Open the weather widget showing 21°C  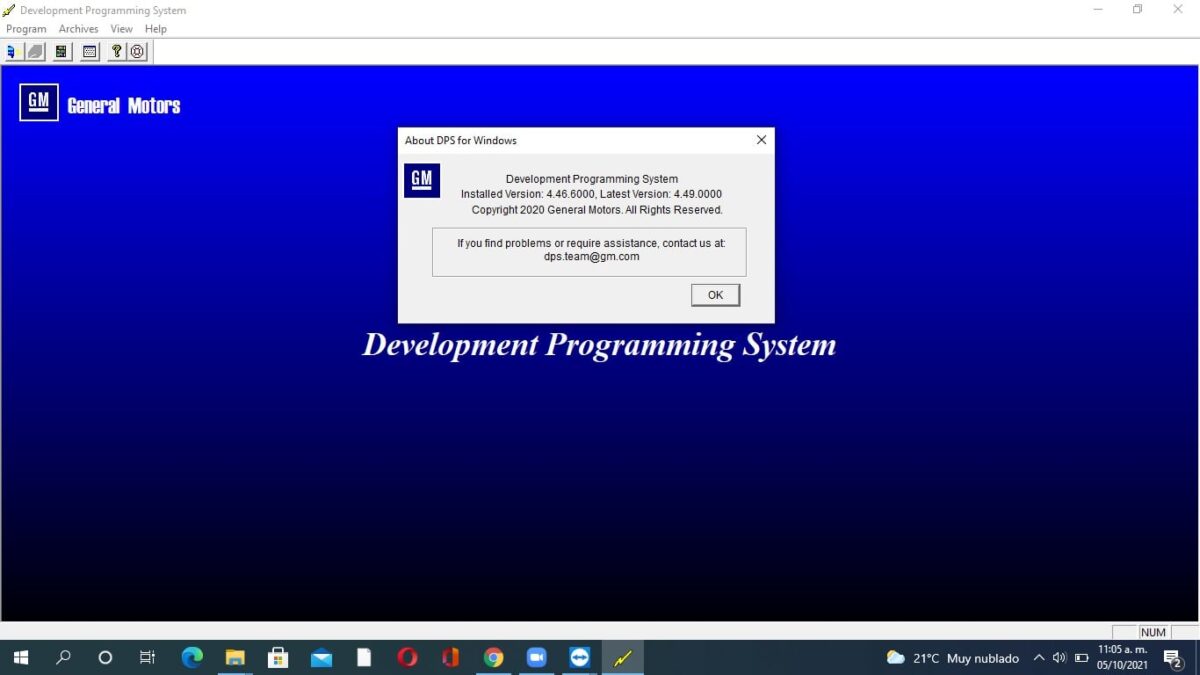[953, 658]
